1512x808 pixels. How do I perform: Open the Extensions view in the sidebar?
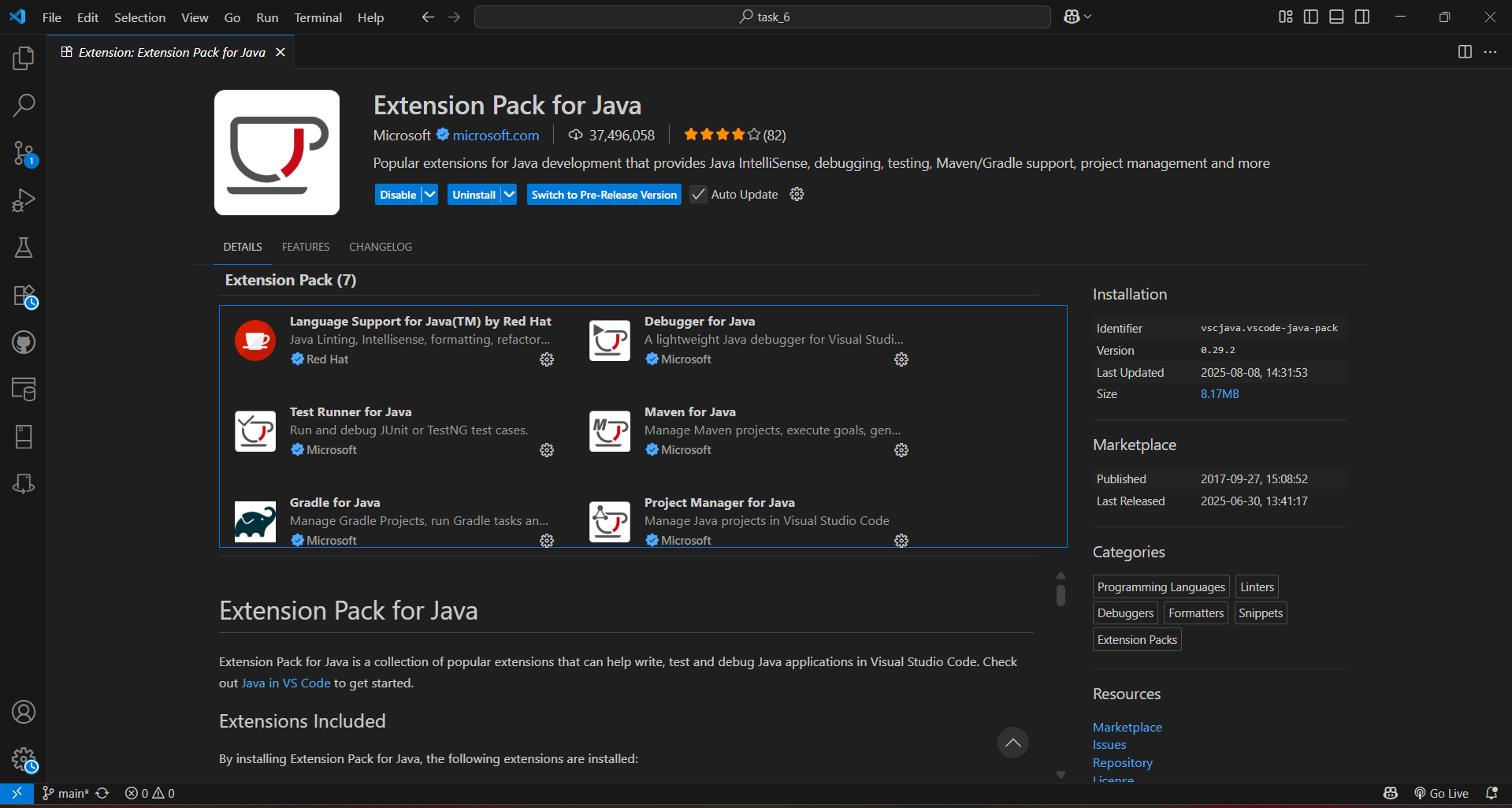[x=24, y=296]
